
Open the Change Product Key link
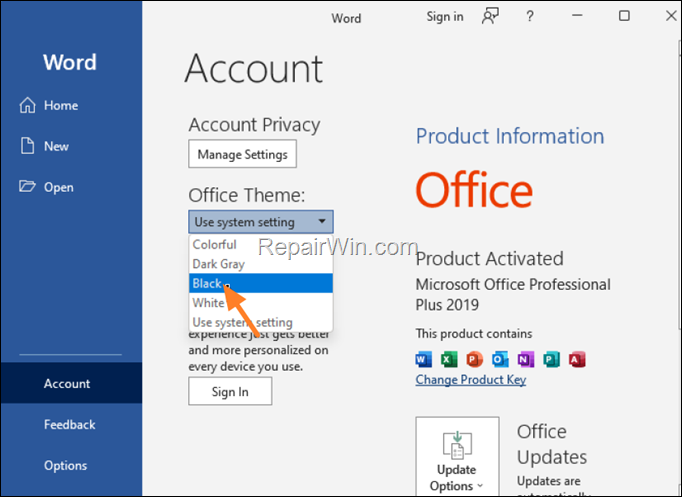click(x=471, y=380)
